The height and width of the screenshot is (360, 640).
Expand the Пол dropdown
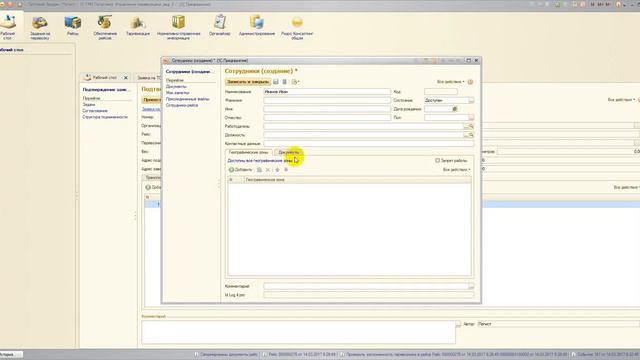click(471, 118)
